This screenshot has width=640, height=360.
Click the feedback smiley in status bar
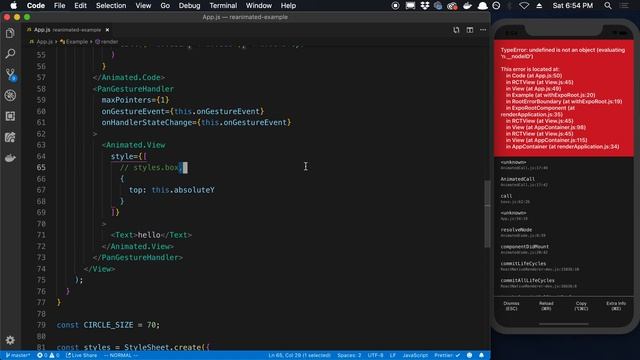coord(469,356)
